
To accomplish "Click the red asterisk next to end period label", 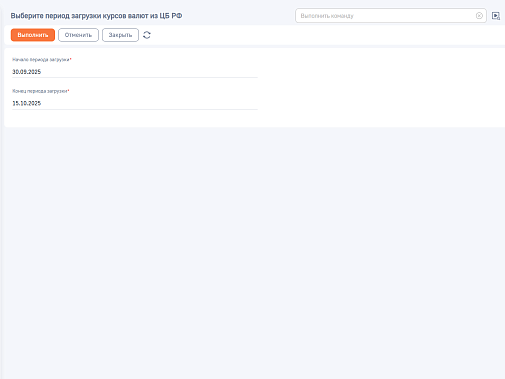I will [69, 90].
